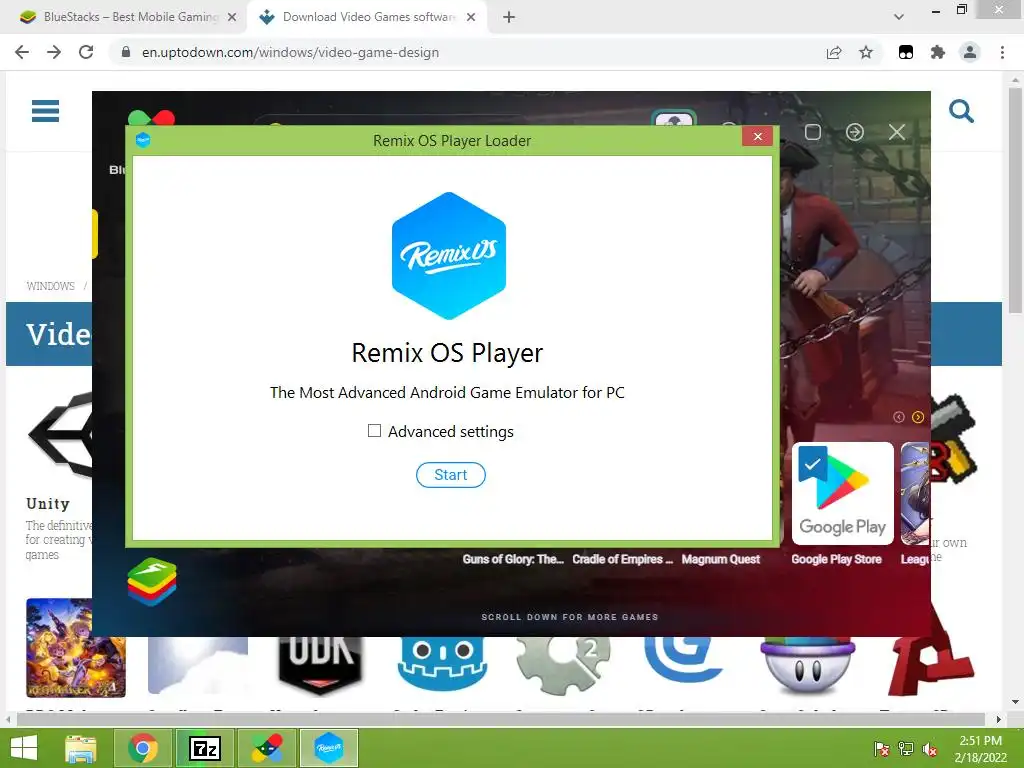1024x768 pixels.
Task: Click Chrome tab search dropdown arrow
Action: [x=899, y=17]
